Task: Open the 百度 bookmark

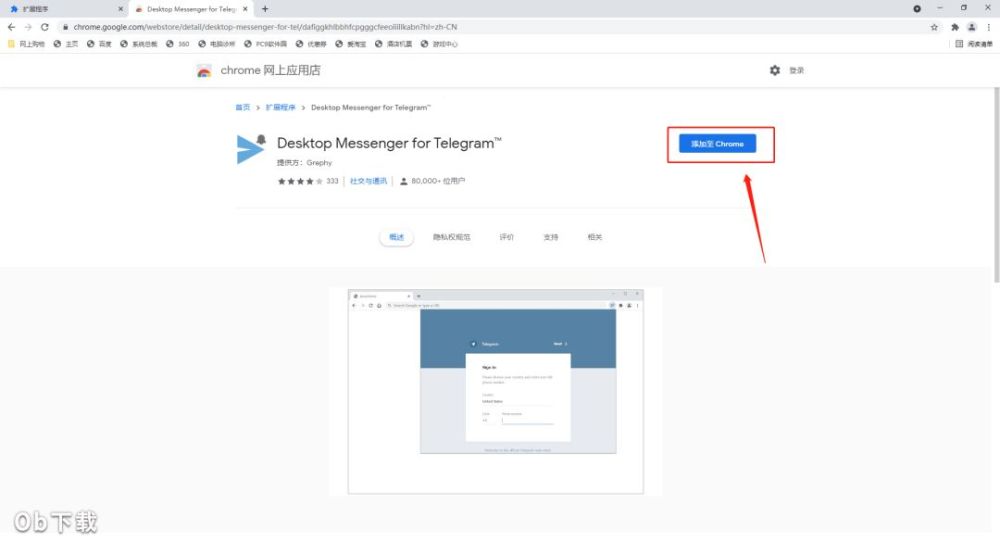Action: tap(99, 44)
